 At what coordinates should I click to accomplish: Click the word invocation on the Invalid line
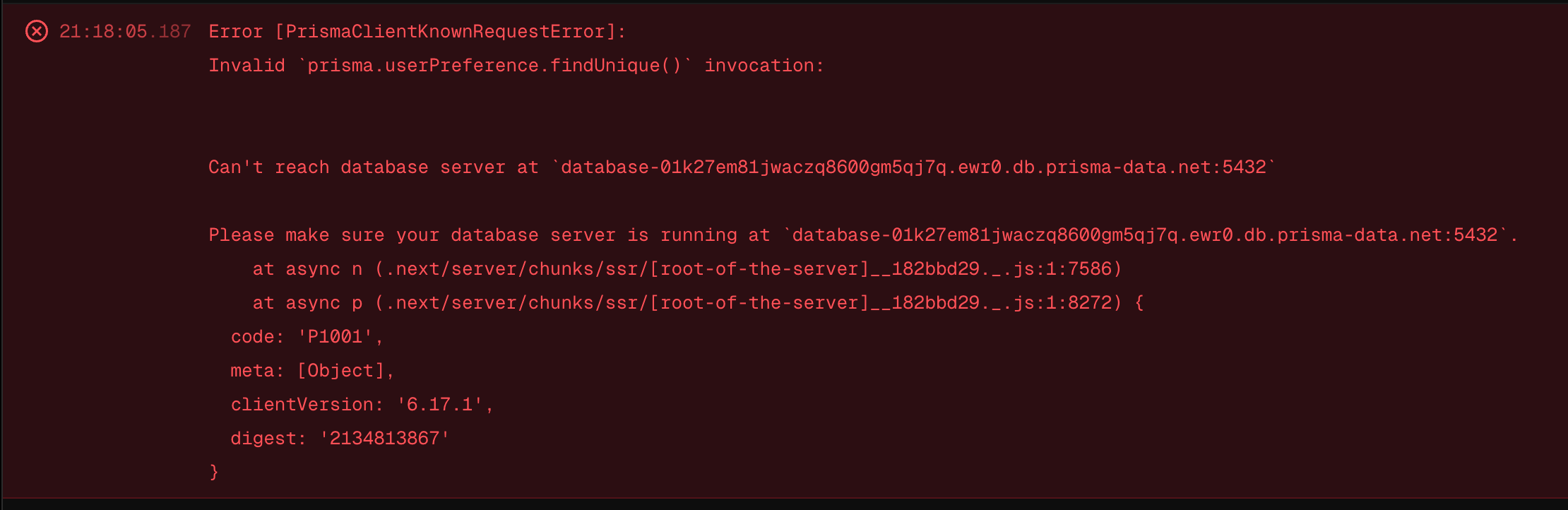[x=764, y=65]
